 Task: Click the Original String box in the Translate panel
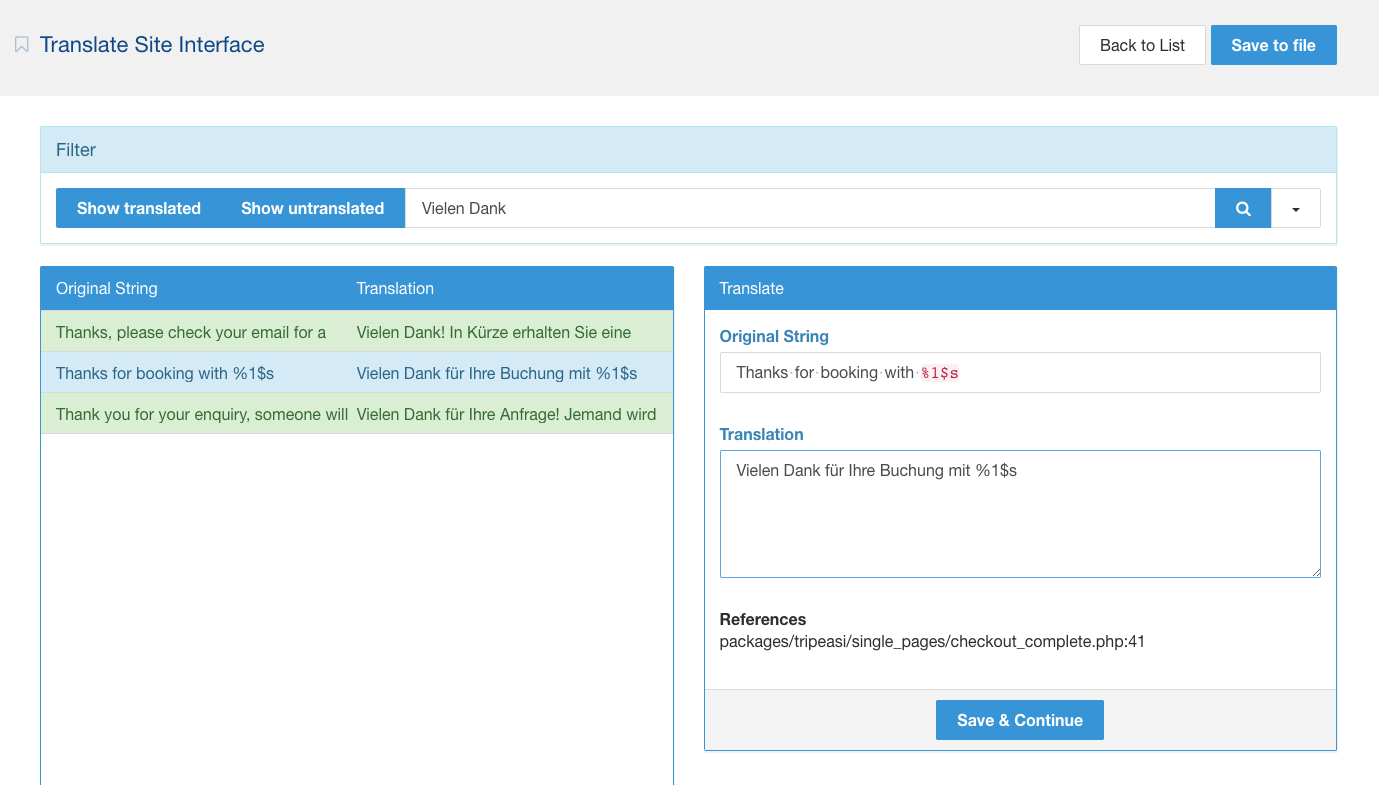coord(1020,372)
